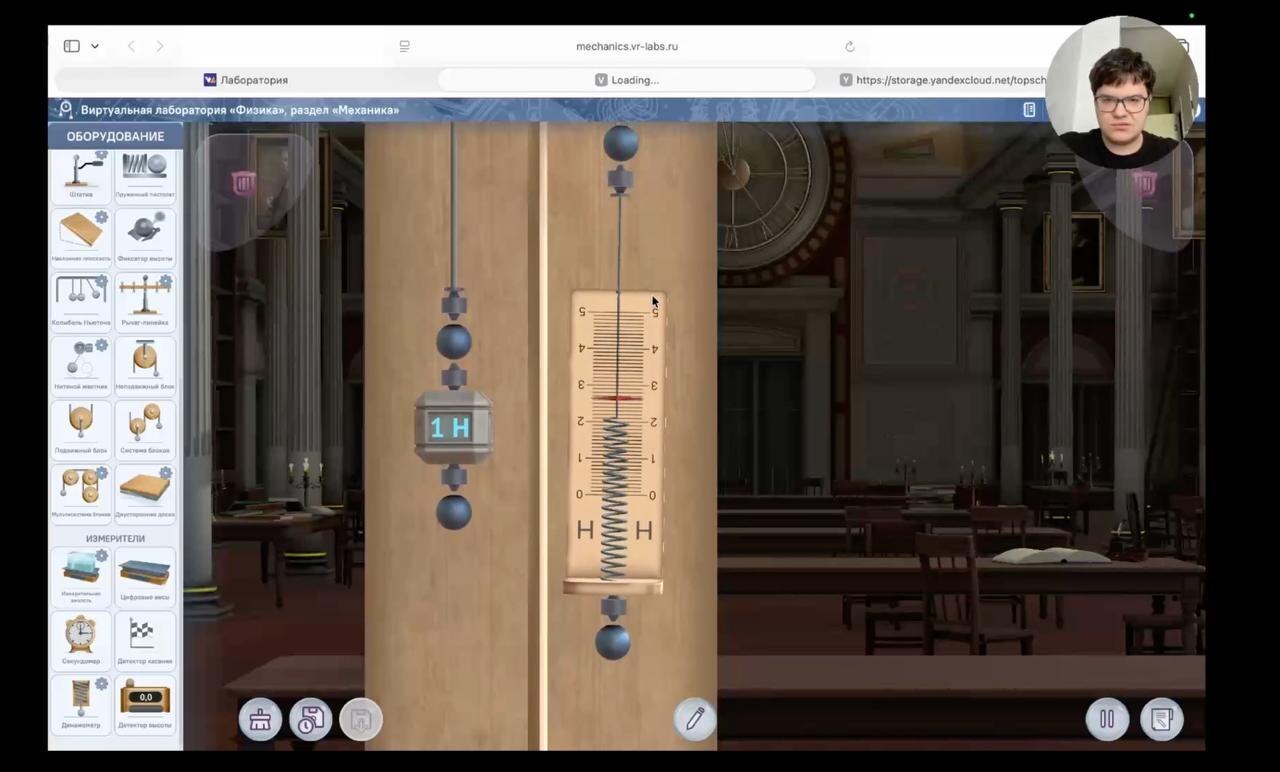Choose the Мультисистема блоков tile
The image size is (1280, 772).
click(x=81, y=494)
